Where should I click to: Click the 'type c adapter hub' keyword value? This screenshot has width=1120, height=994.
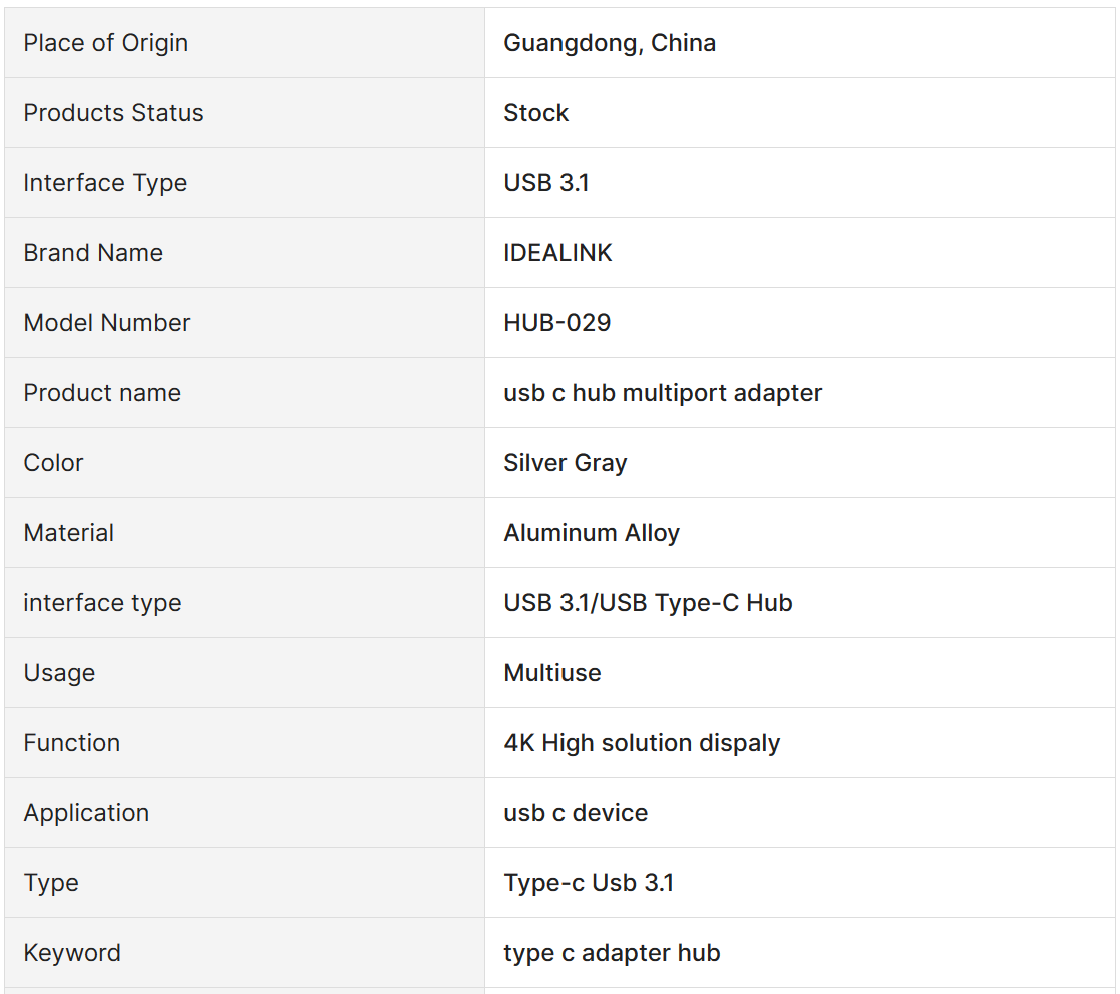[x=611, y=953]
